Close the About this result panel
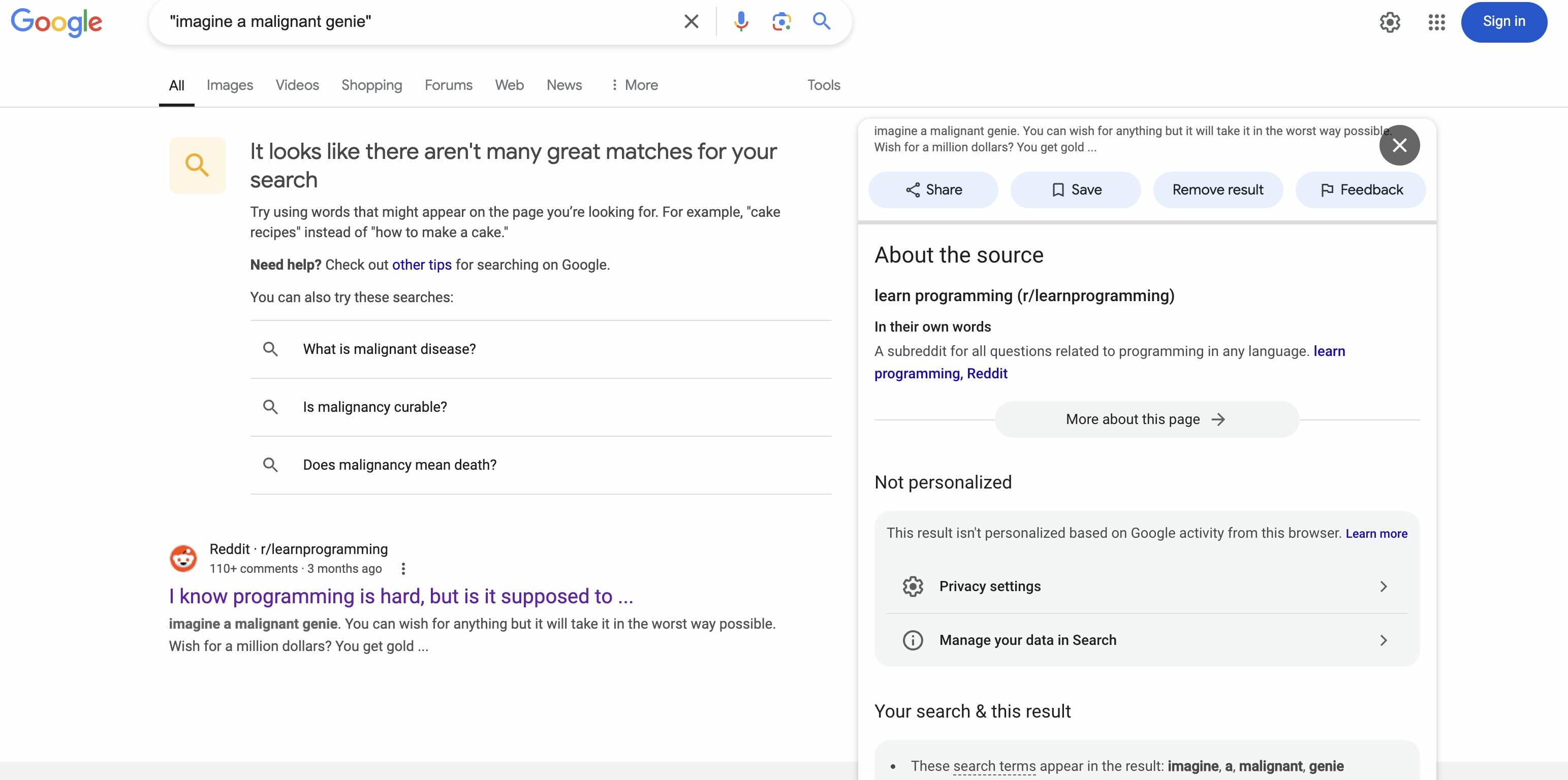 click(x=1399, y=145)
